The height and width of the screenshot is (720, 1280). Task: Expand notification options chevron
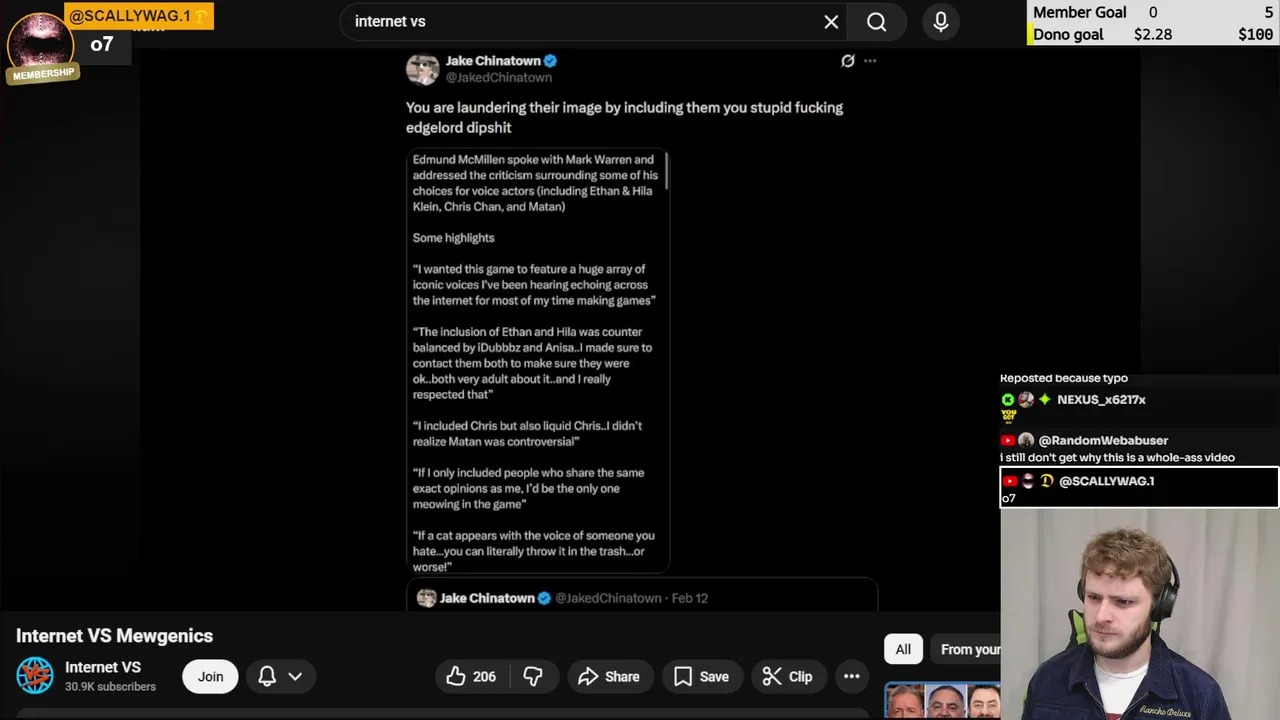[x=295, y=677]
